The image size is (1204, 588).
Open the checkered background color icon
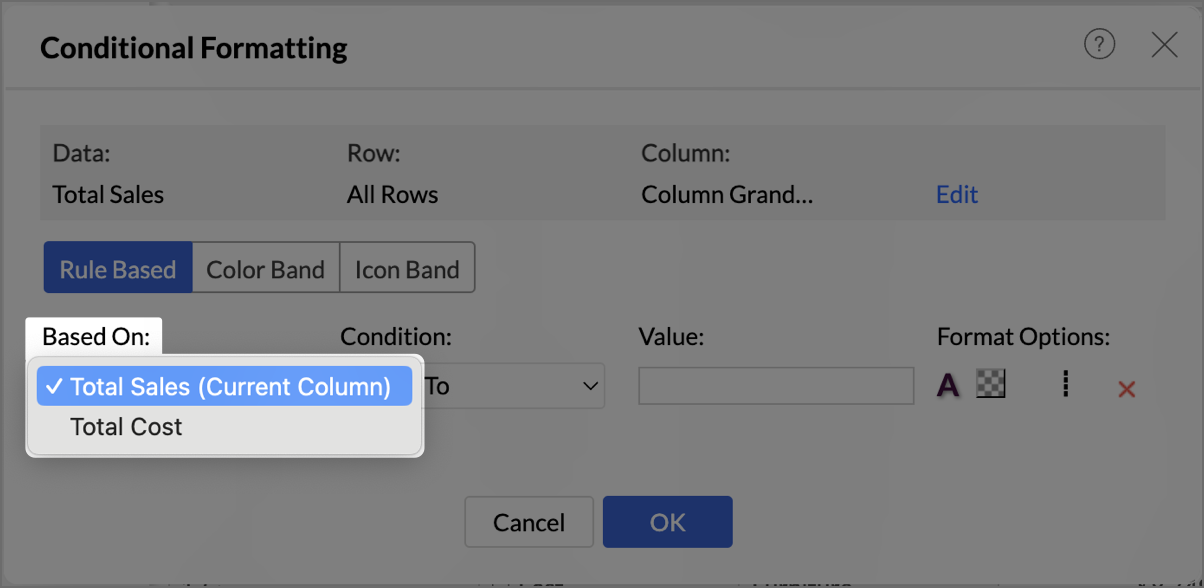tap(991, 384)
